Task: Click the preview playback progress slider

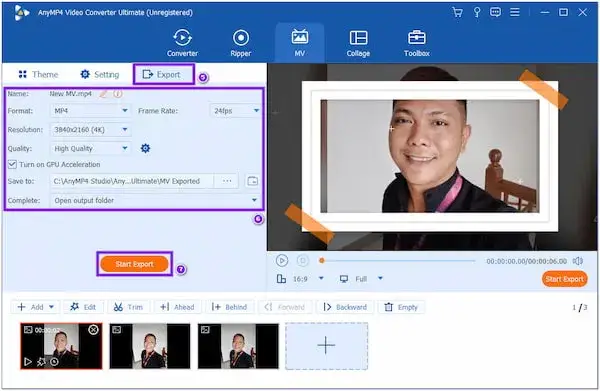Action: (398, 261)
